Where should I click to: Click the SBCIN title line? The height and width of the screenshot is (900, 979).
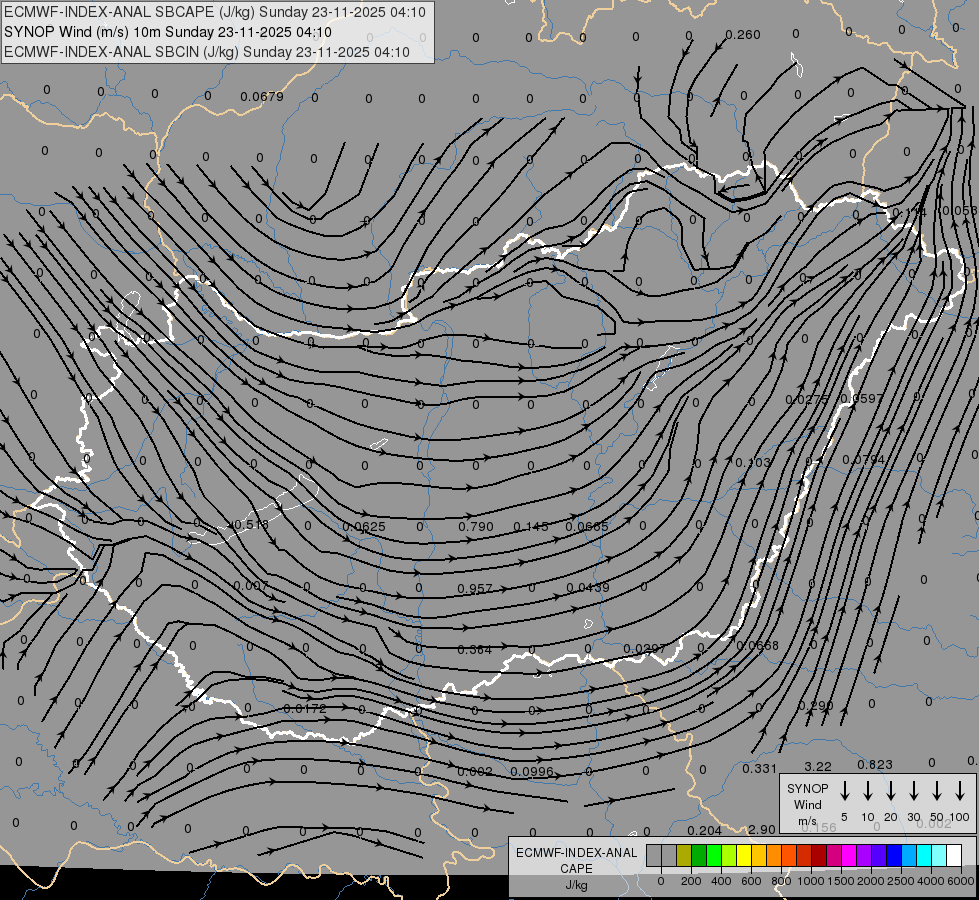[x=207, y=52]
